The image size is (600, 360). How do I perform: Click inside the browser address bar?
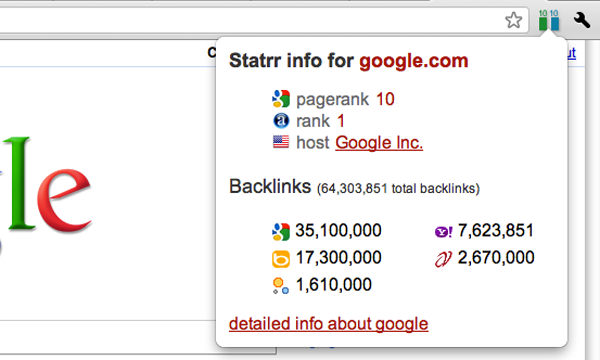[x=249, y=20]
